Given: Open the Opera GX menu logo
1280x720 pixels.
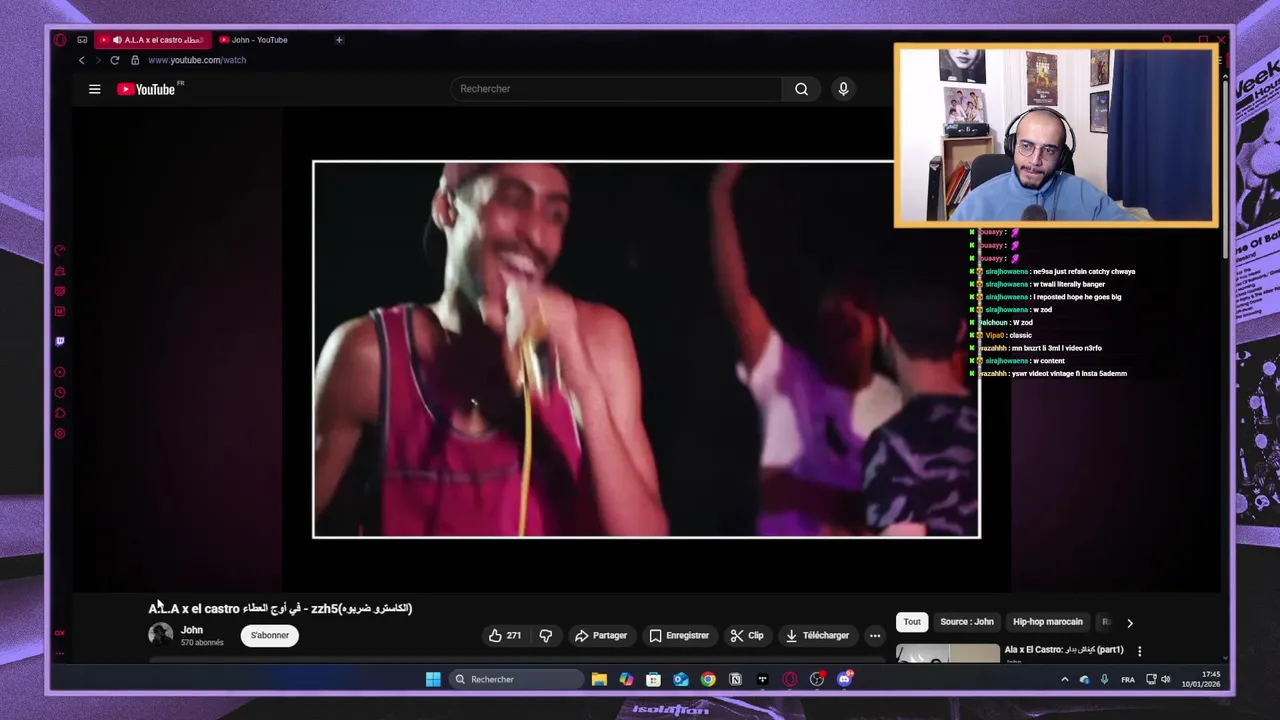Looking at the screenshot, I should pyautogui.click(x=60, y=40).
